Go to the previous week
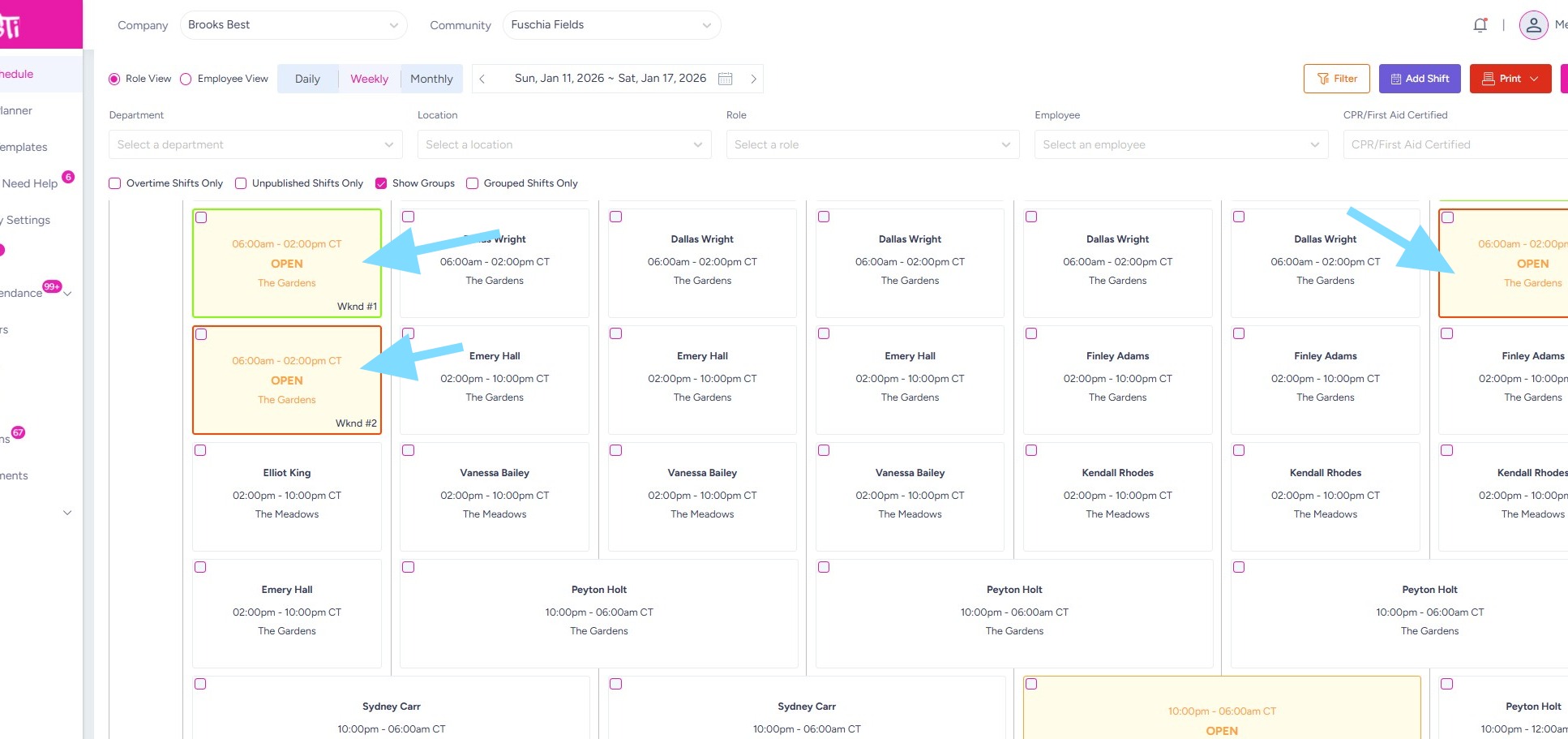This screenshot has width=1568, height=739. click(x=482, y=79)
